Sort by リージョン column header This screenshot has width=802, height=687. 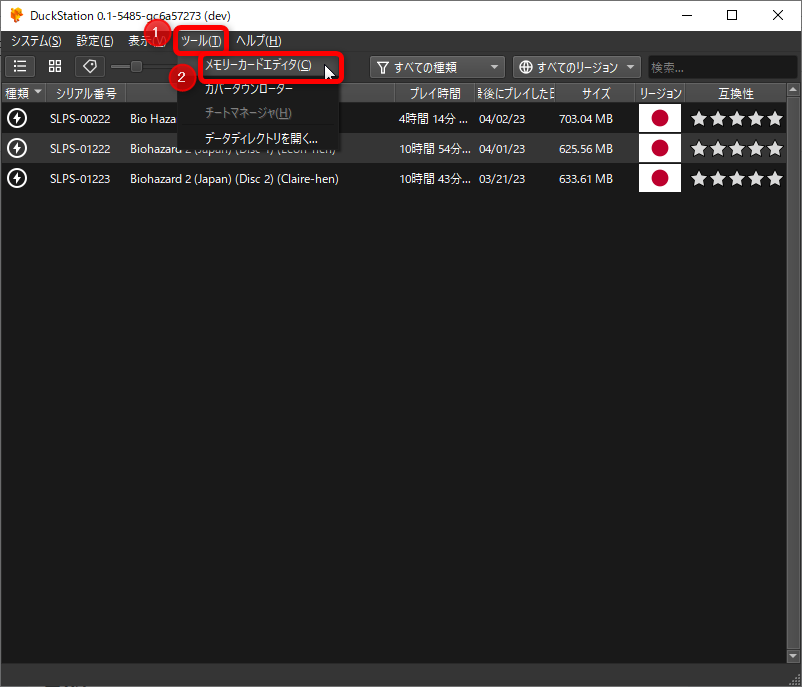coord(660,93)
